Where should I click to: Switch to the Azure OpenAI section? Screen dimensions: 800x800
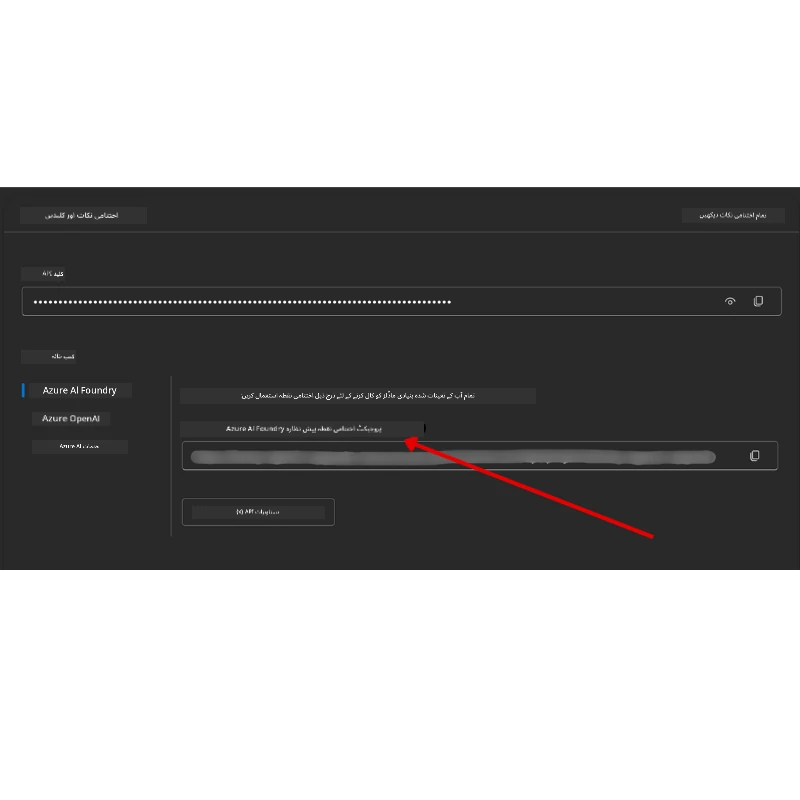(x=70, y=418)
